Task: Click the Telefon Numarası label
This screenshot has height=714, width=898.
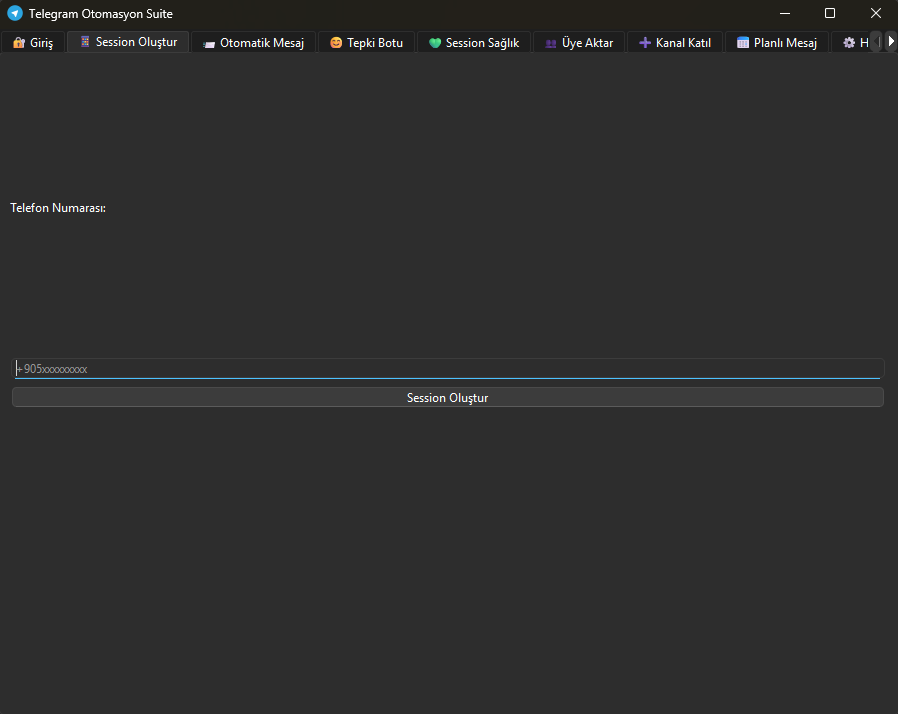Action: (x=58, y=208)
